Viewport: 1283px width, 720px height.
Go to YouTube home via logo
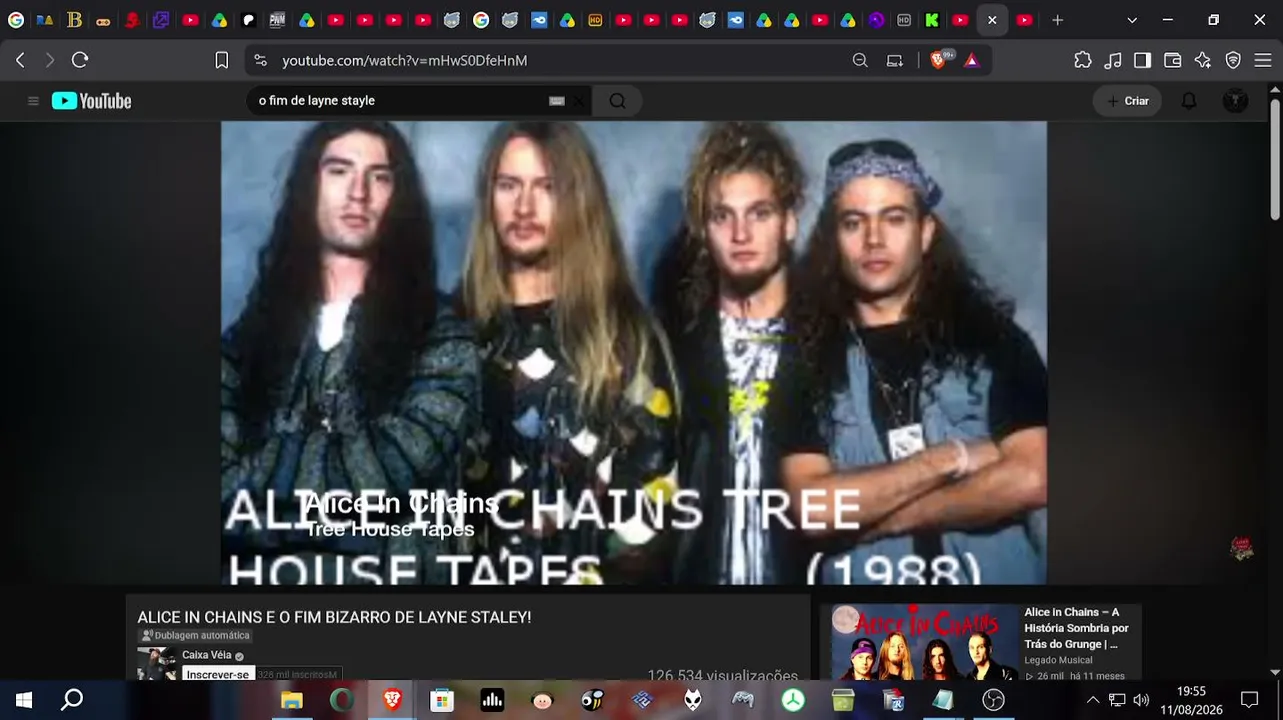(x=91, y=101)
